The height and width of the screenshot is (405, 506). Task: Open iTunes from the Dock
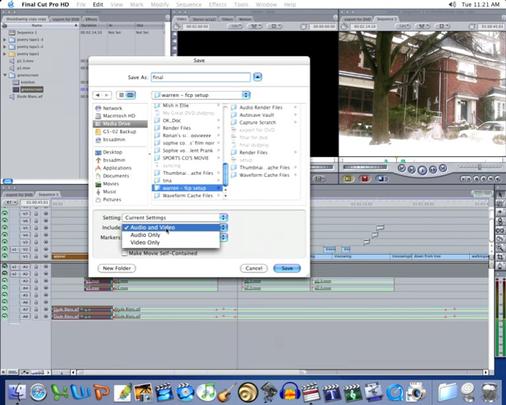206,392
